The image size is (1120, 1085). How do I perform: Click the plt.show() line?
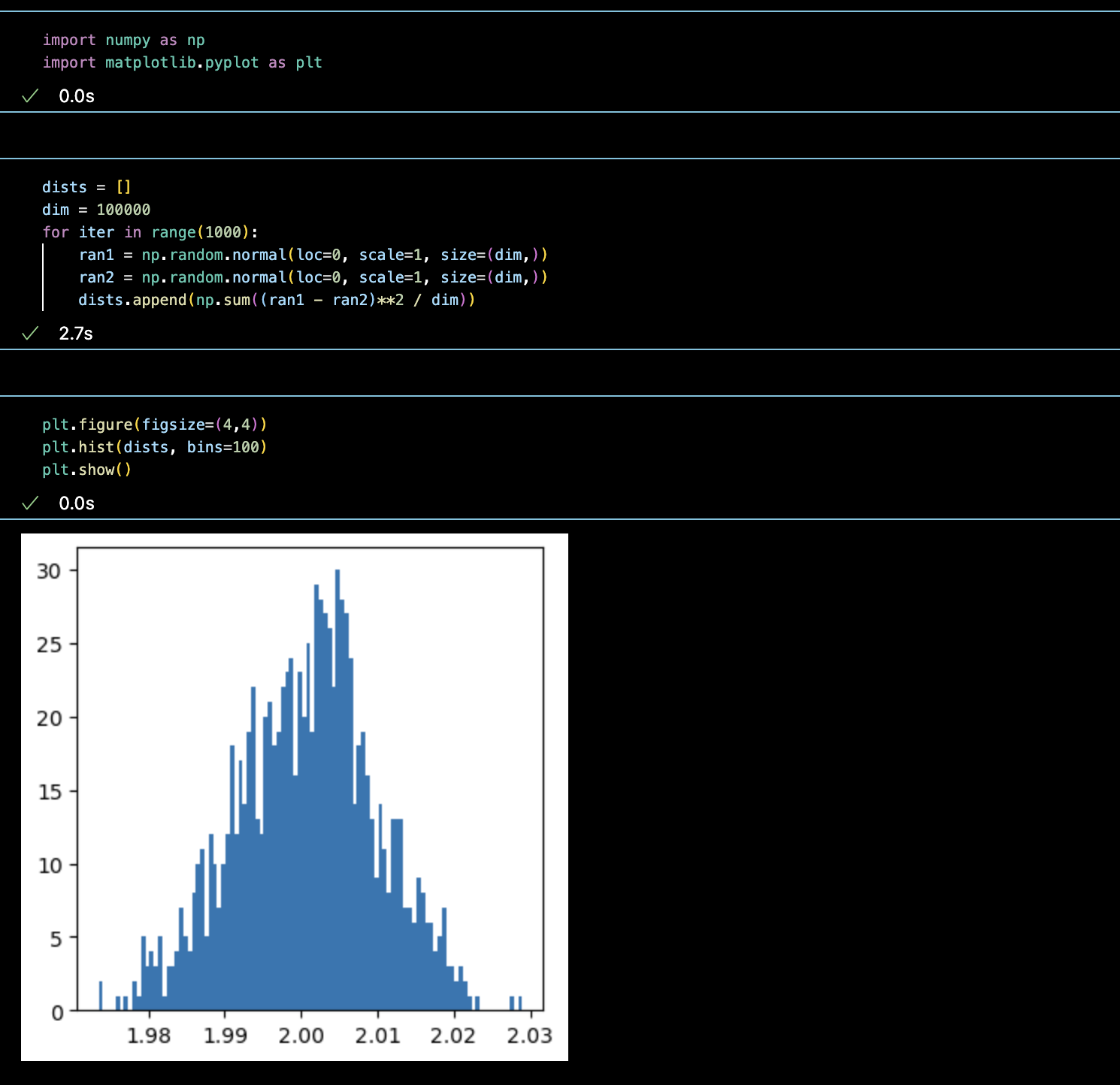[86, 470]
